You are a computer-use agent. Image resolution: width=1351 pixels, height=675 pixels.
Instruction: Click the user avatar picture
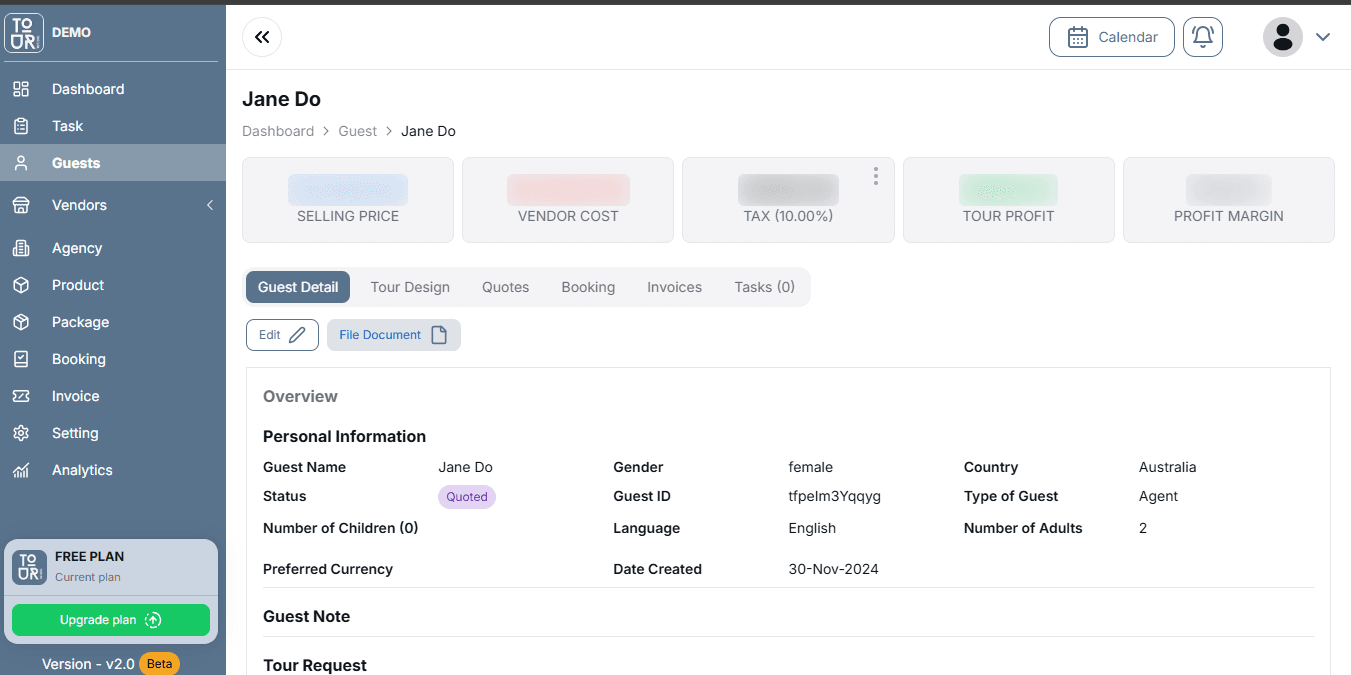tap(1282, 37)
